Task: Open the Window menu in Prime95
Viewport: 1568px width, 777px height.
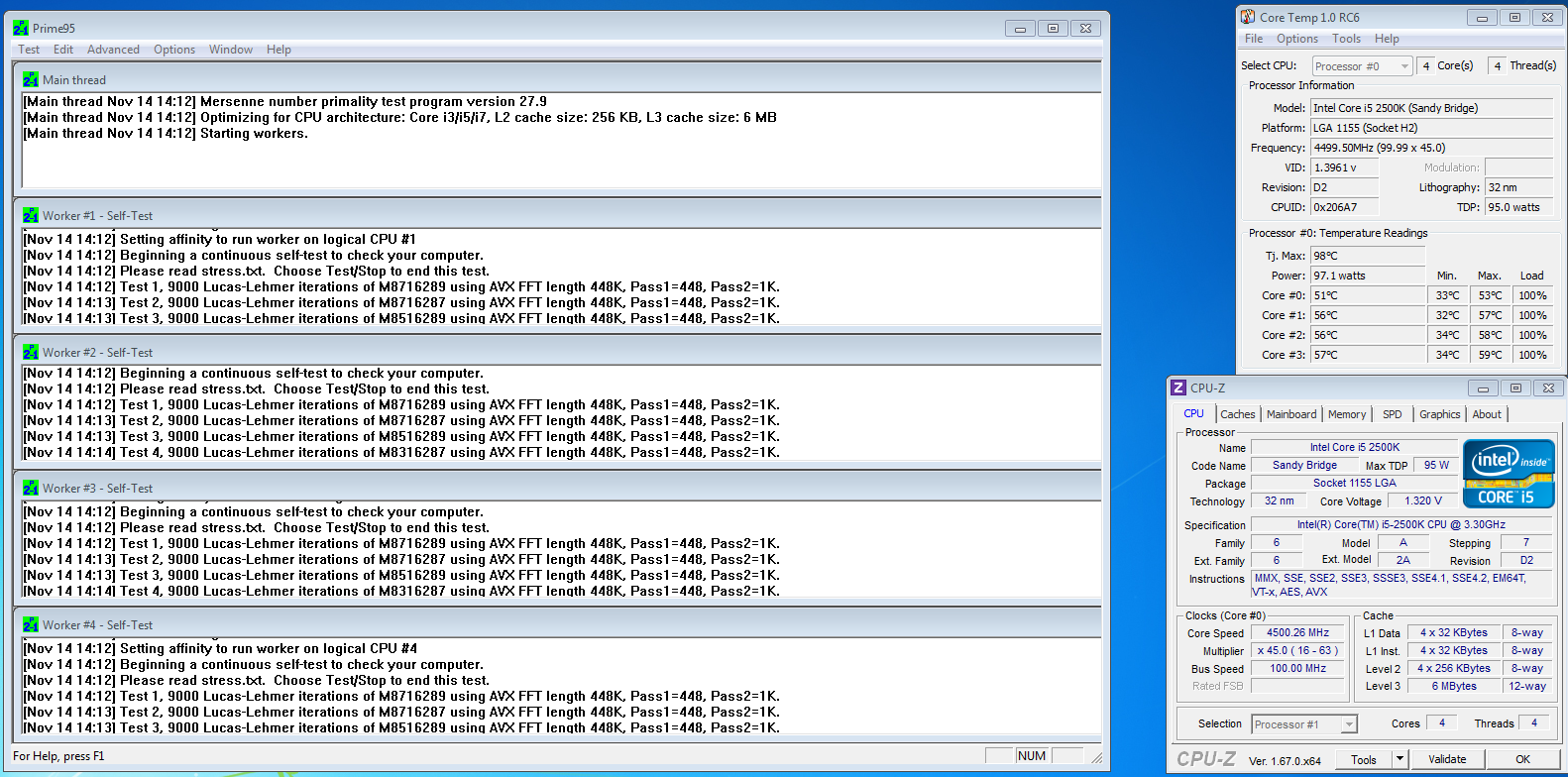Action: click(231, 50)
